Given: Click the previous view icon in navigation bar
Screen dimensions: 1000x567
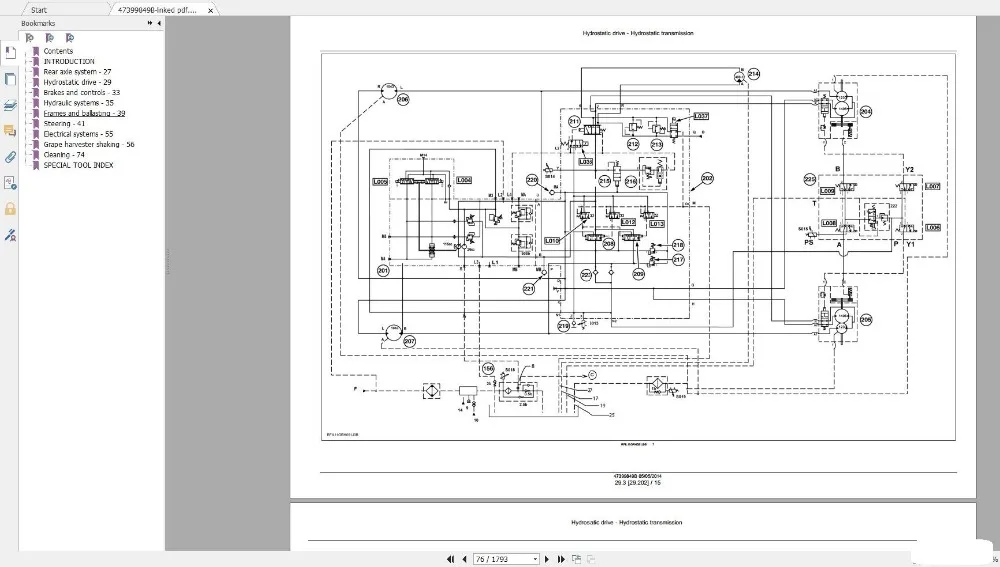Looking at the screenshot, I should [577, 559].
